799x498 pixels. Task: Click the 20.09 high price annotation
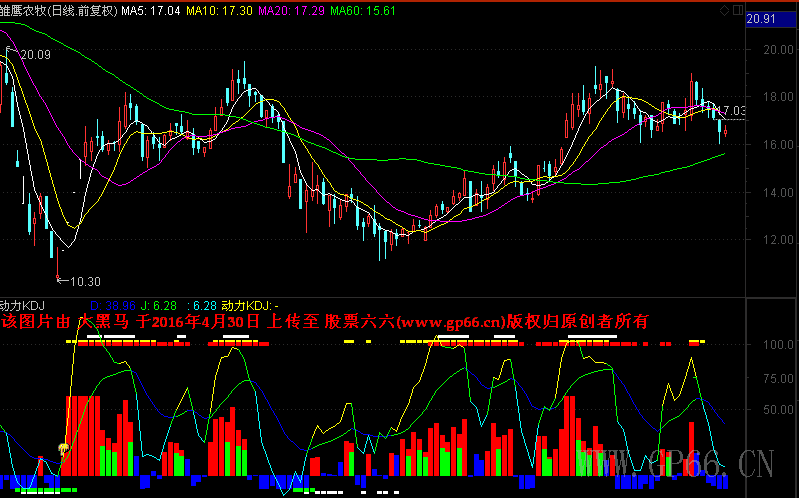coord(35,54)
